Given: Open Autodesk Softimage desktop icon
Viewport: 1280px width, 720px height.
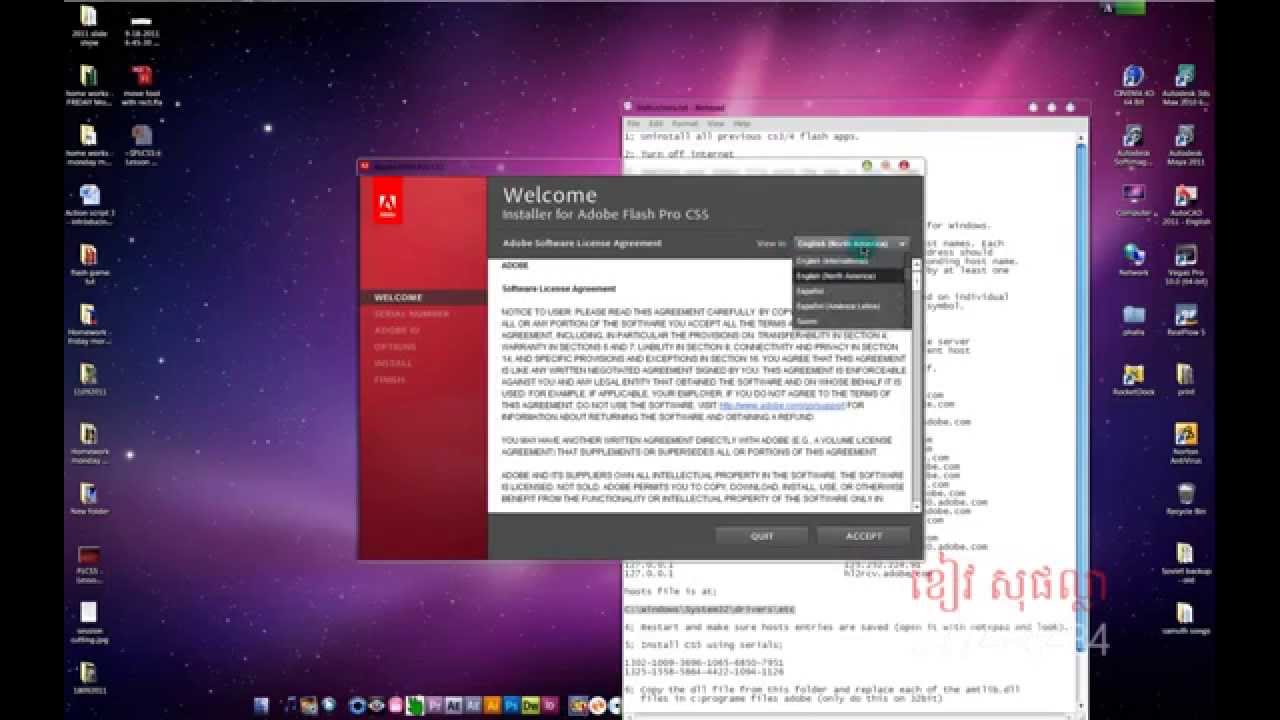Looking at the screenshot, I should point(1133,145).
